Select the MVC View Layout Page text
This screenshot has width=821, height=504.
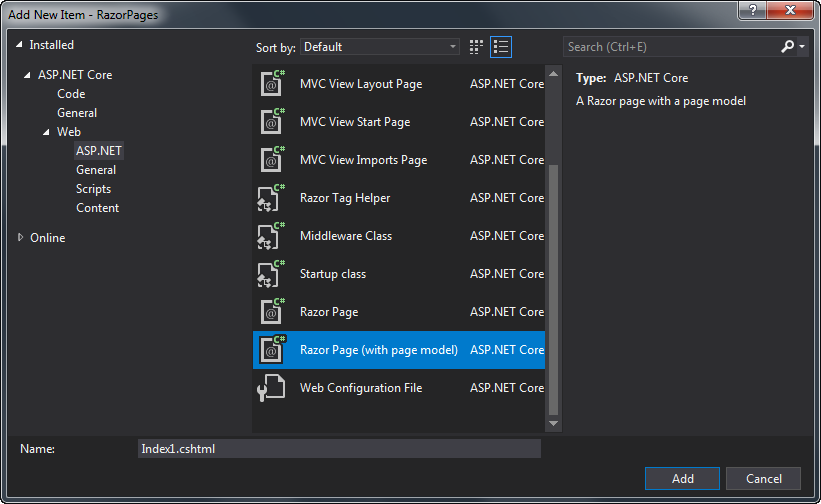361,84
